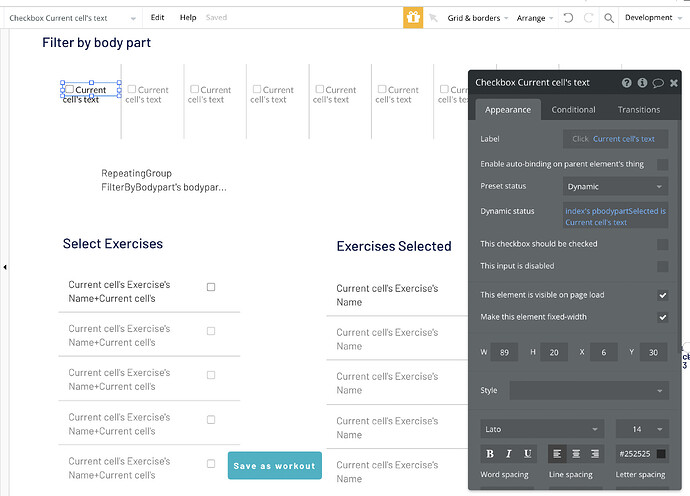Click the font color swatch
This screenshot has width=690, height=496.
pyautogui.click(x=661, y=454)
